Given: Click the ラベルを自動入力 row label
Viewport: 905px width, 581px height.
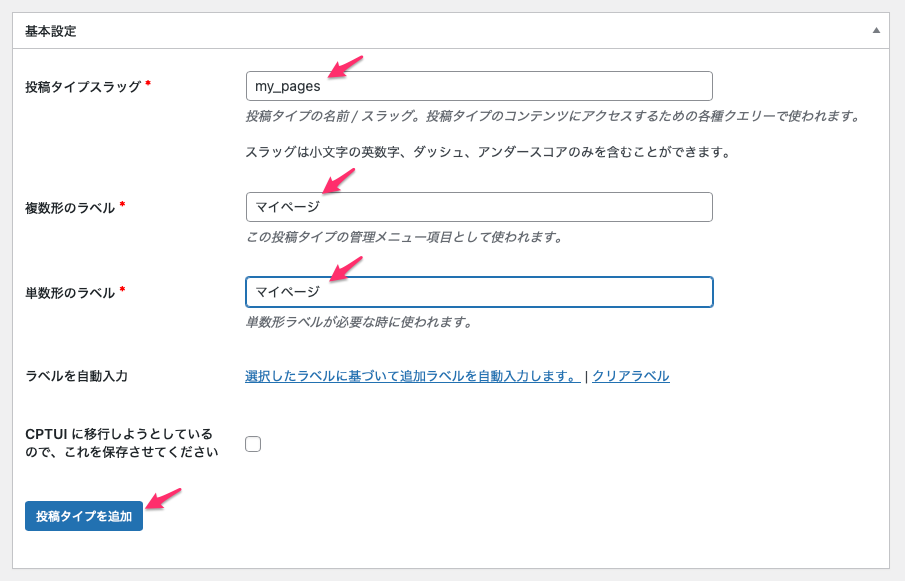Looking at the screenshot, I should 76,376.
